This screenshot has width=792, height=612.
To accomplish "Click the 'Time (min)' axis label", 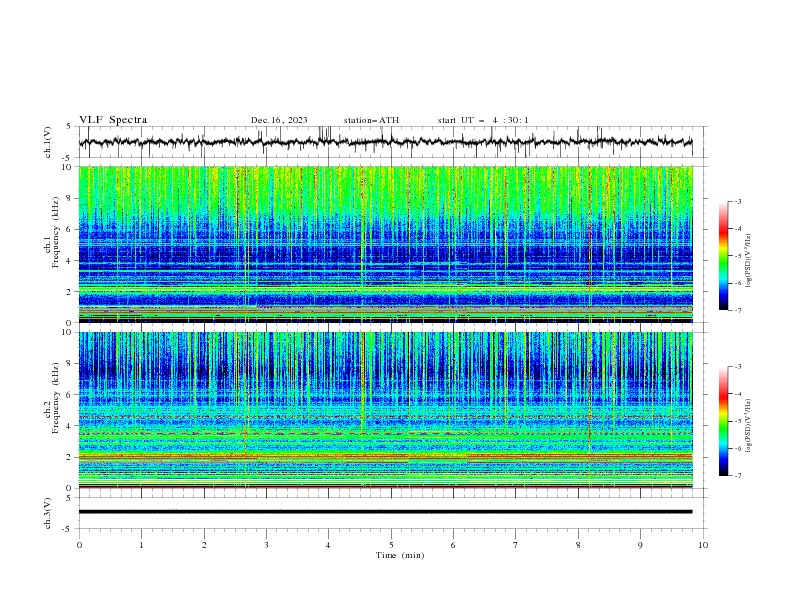I will point(400,555).
